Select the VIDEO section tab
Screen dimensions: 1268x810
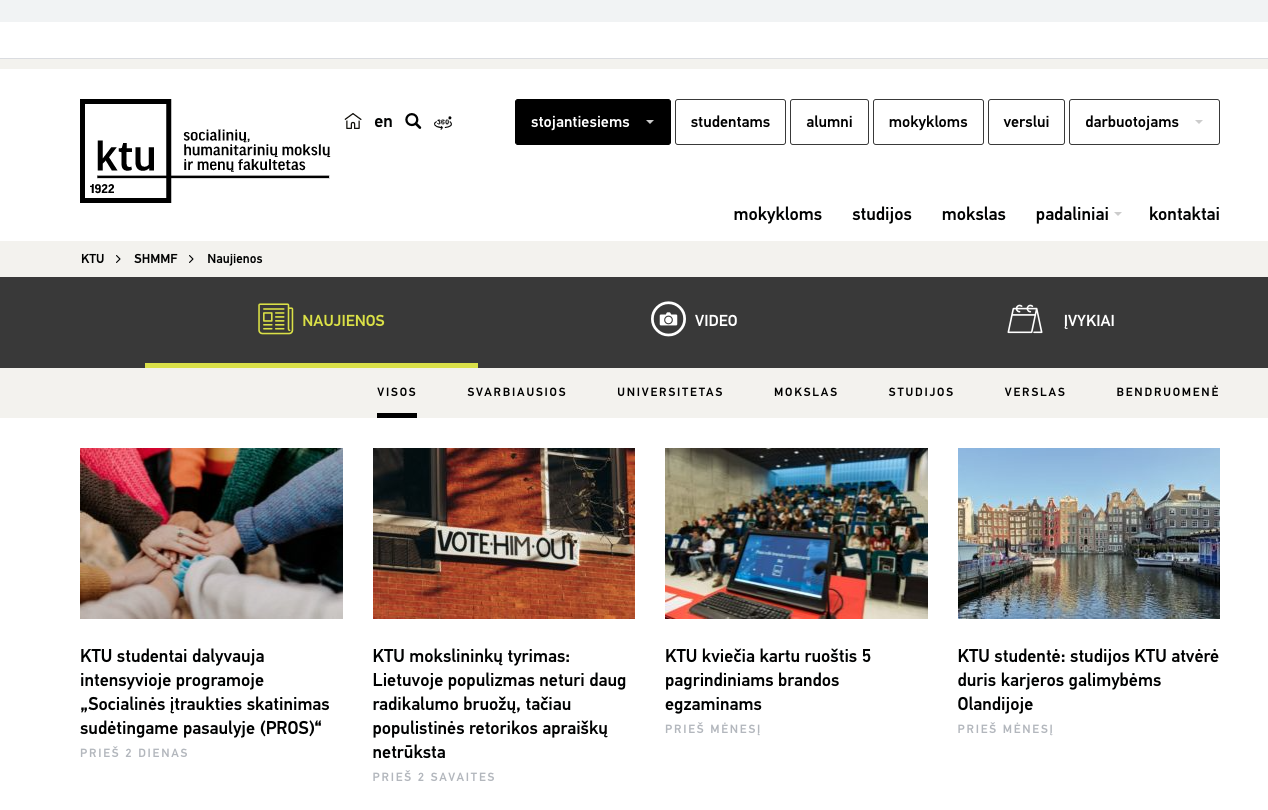click(x=694, y=321)
